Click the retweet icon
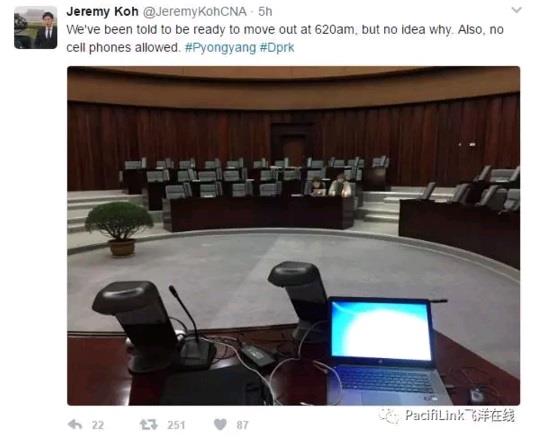 click(x=149, y=425)
